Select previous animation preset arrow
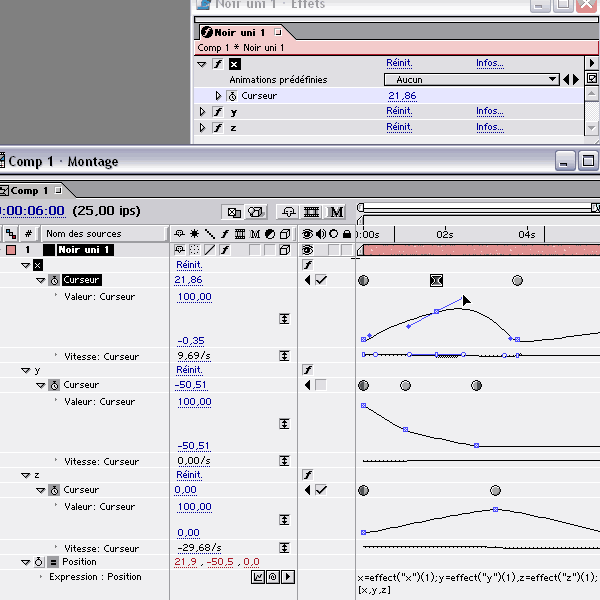This screenshot has height=600, width=600. click(x=566, y=80)
